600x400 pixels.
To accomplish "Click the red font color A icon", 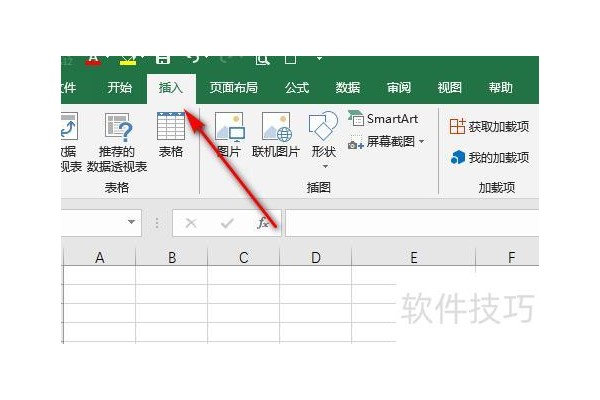I will [93, 60].
